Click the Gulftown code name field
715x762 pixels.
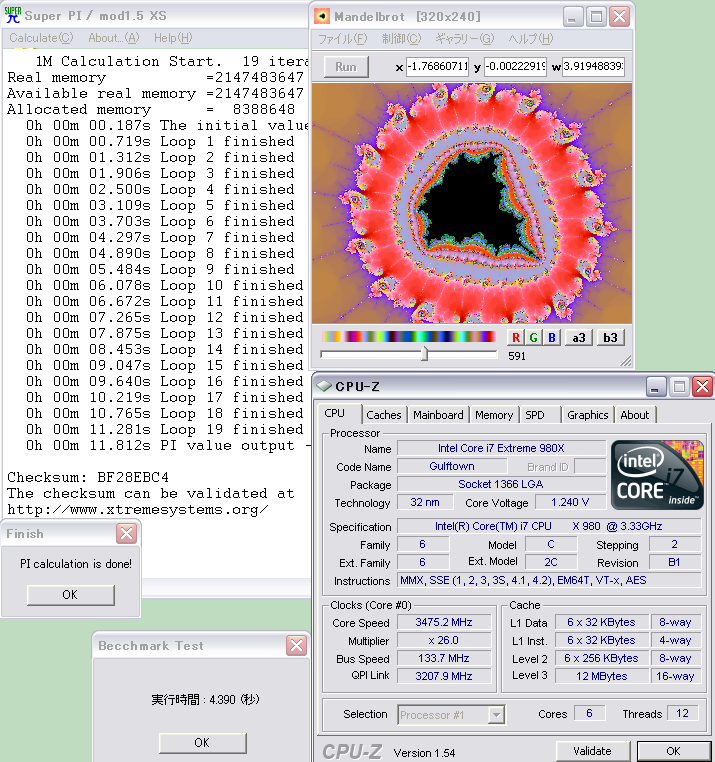[x=452, y=466]
